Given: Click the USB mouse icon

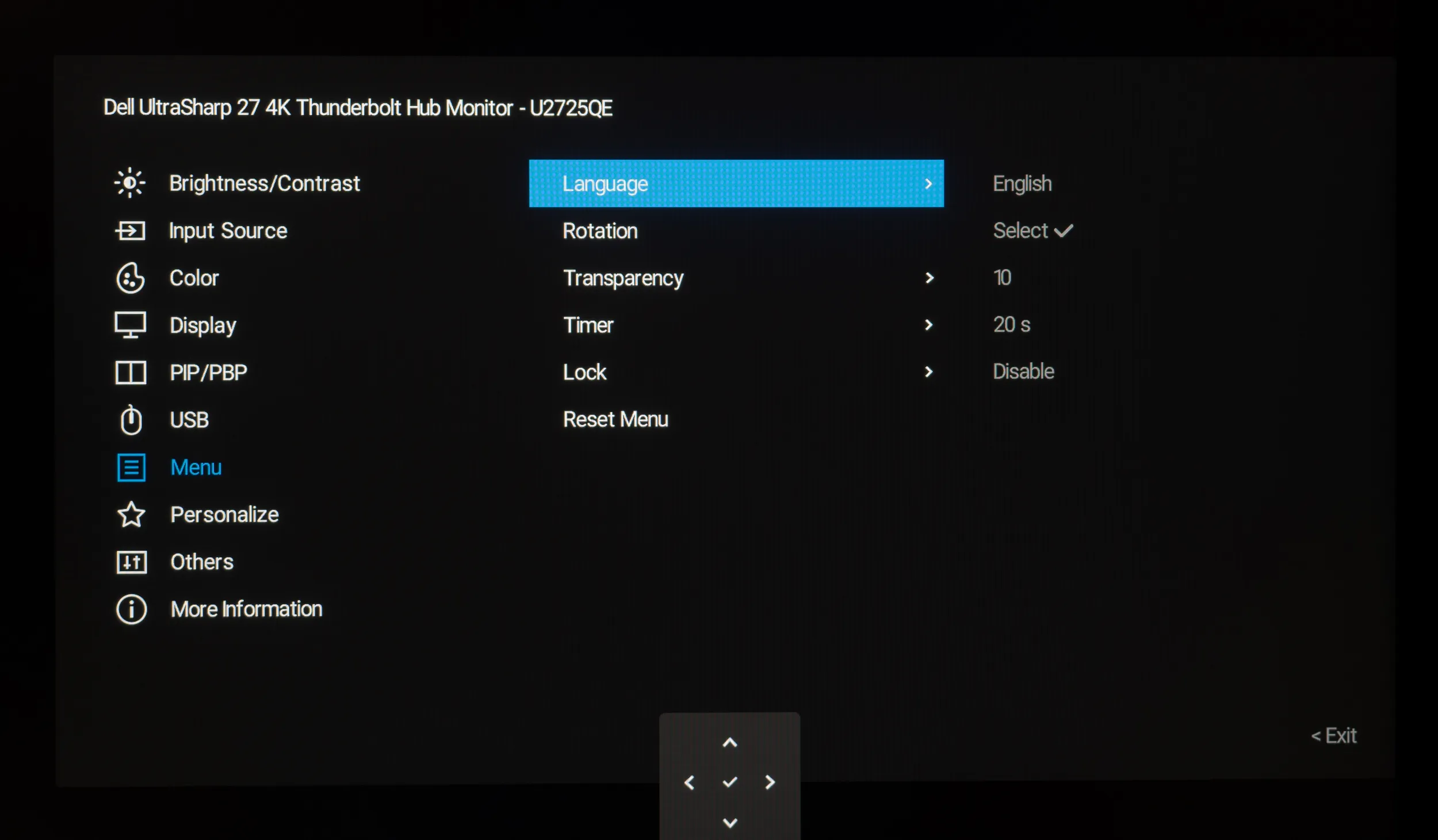Looking at the screenshot, I should (131, 420).
